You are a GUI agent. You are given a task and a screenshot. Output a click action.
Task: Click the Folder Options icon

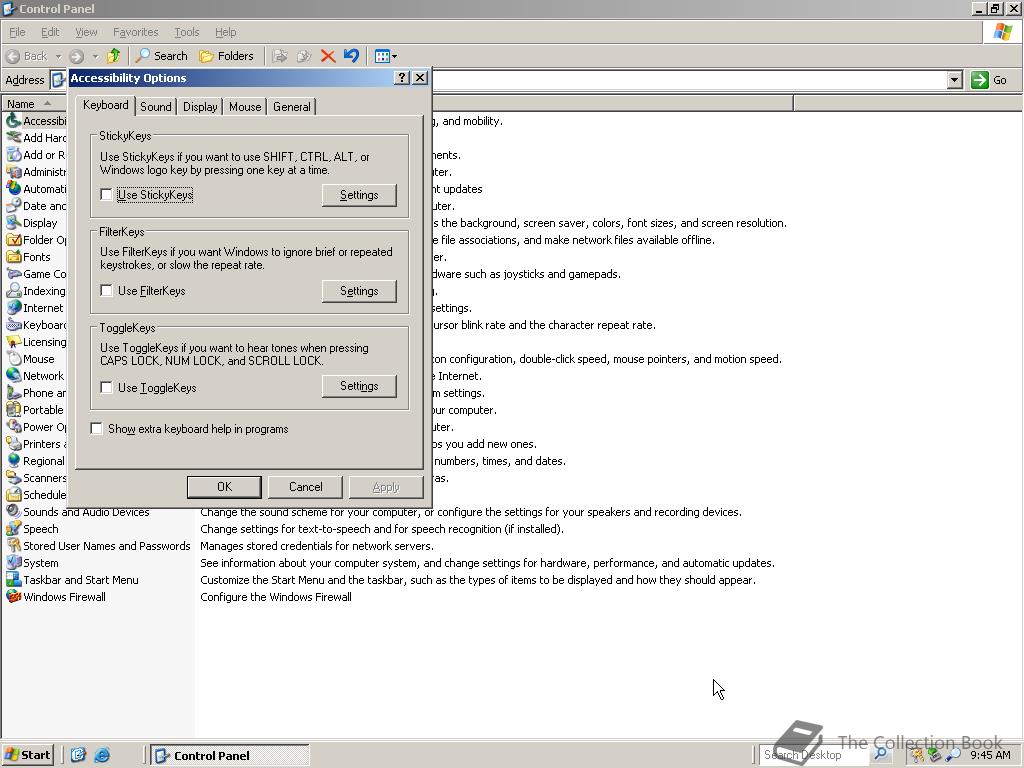click(13, 240)
